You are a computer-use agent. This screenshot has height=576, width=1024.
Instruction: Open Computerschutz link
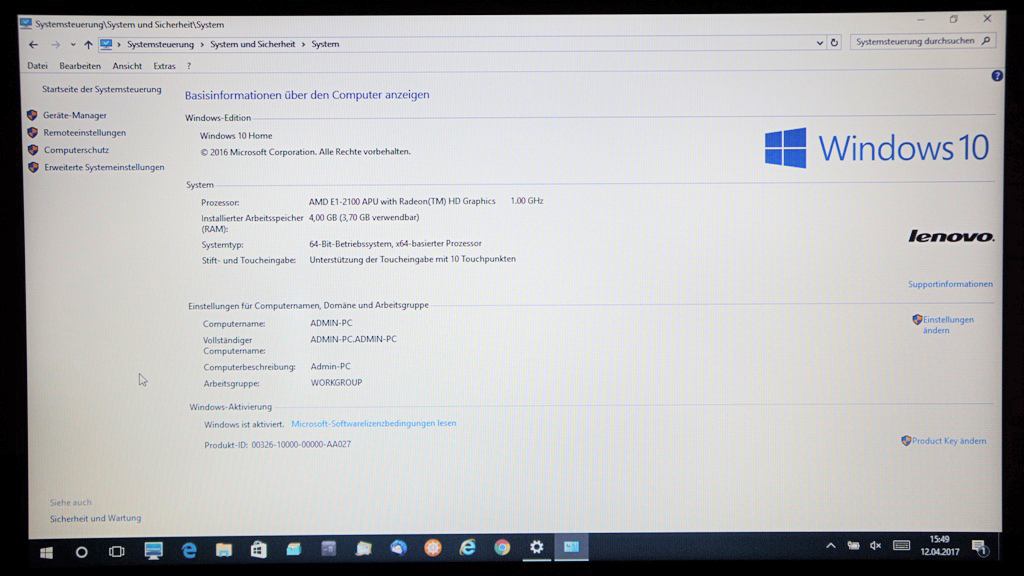76,150
